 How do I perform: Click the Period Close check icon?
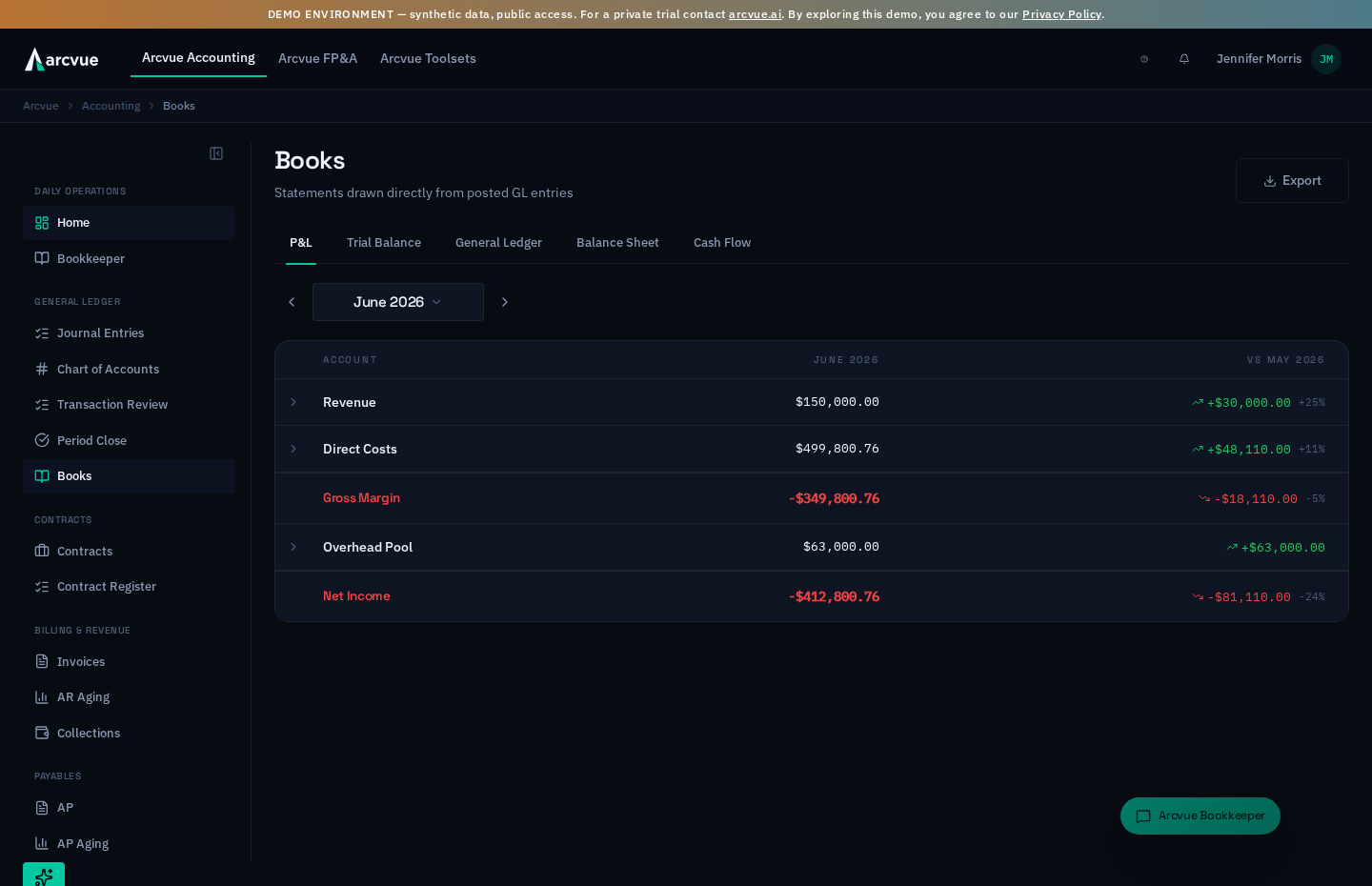coord(42,440)
